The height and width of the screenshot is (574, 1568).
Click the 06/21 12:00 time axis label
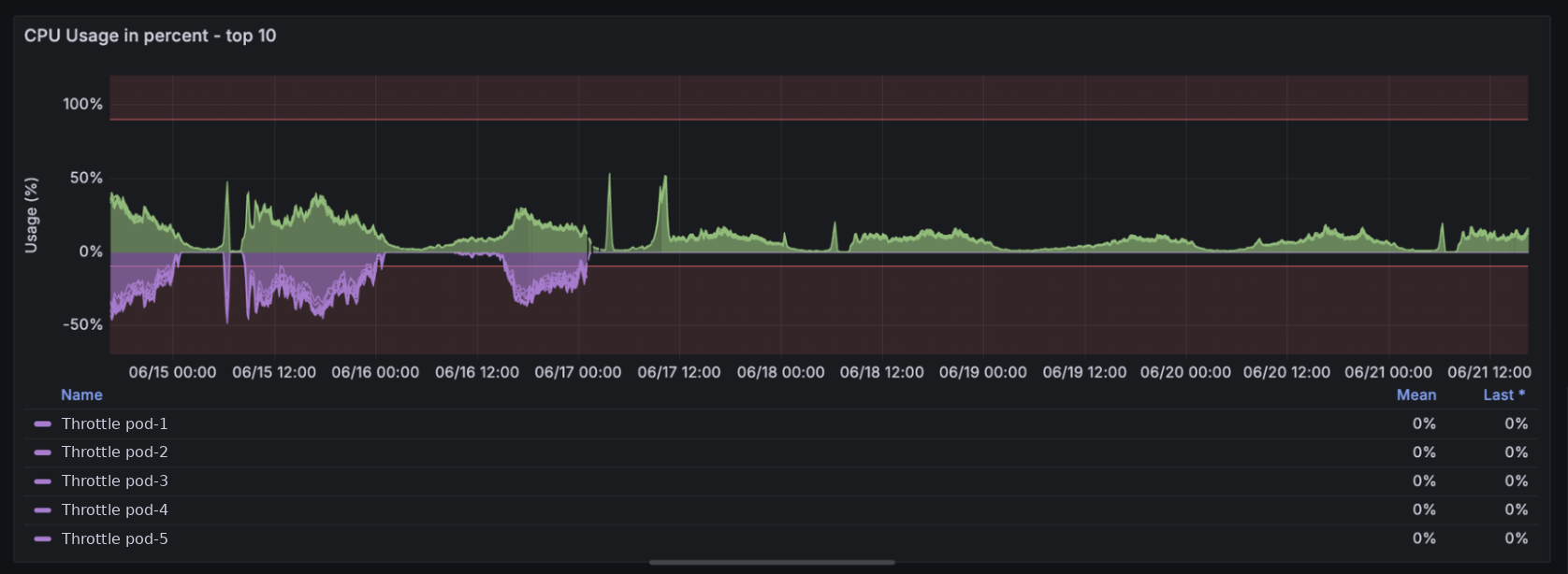(1489, 372)
